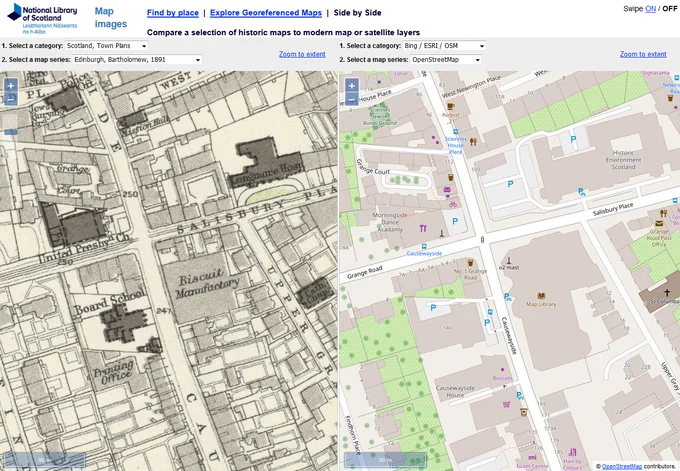Click the pink envelope post icon

point(447,190)
